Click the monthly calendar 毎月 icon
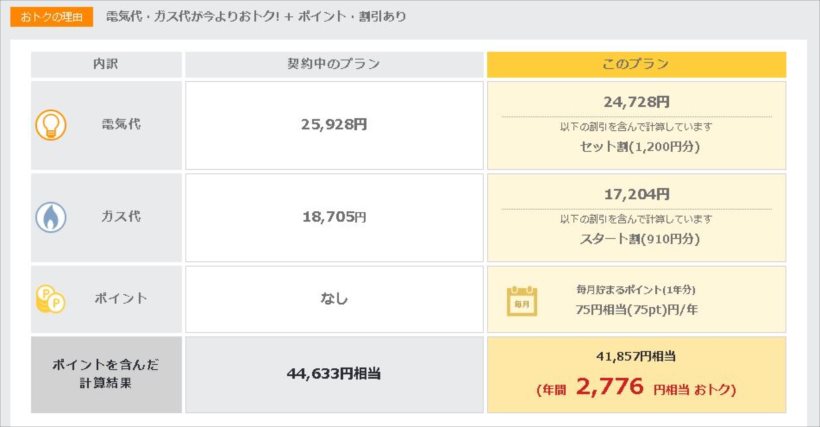This screenshot has width=820, height=427. 522,301
